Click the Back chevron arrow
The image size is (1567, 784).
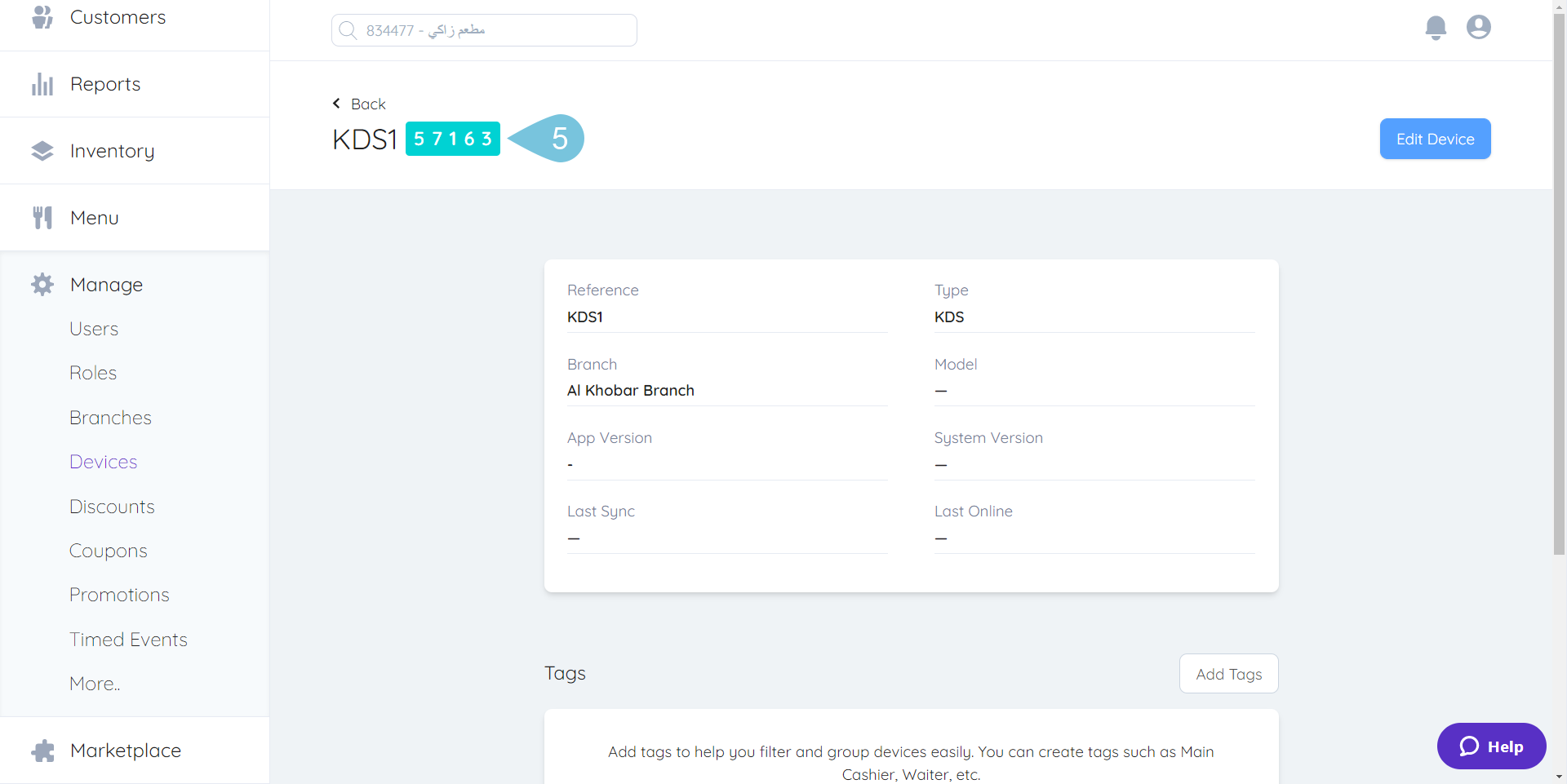[336, 103]
